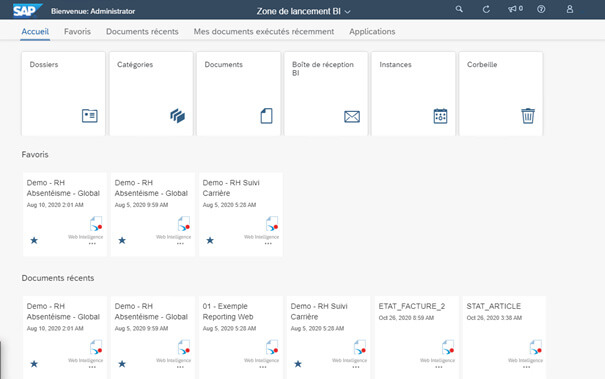Select the Accueil tab
The height and width of the screenshot is (379, 605).
35,32
